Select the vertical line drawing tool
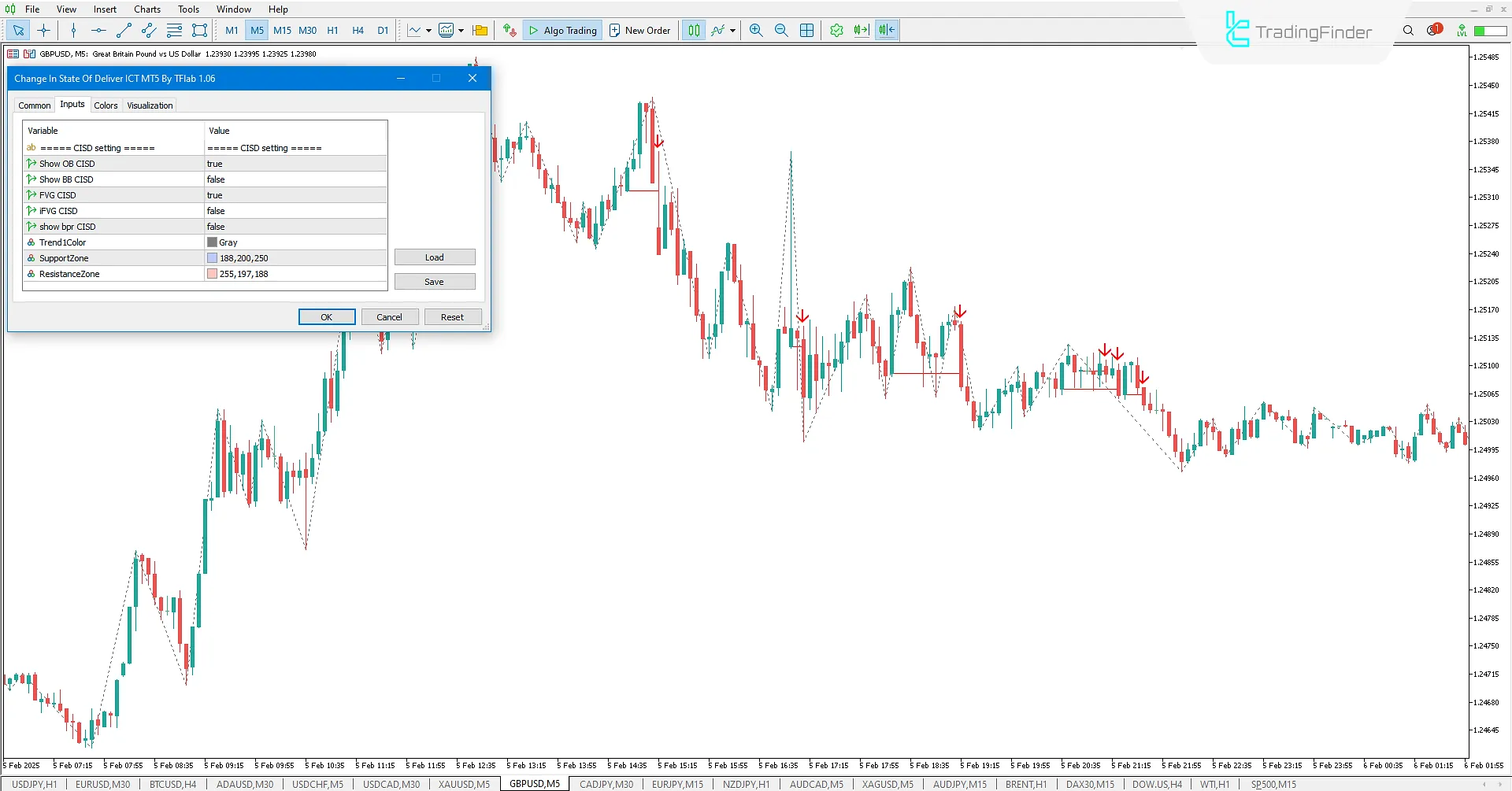Viewport: 1512px width, 791px height. tap(73, 30)
